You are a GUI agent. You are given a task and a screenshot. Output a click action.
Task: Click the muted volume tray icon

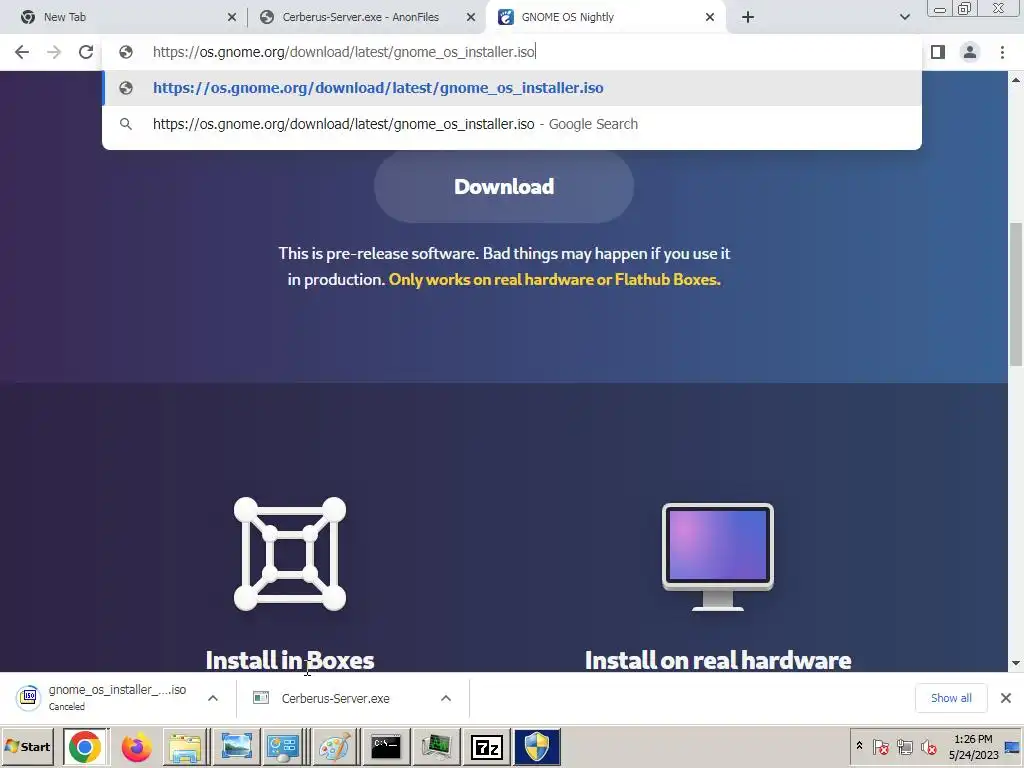pyautogui.click(x=929, y=746)
